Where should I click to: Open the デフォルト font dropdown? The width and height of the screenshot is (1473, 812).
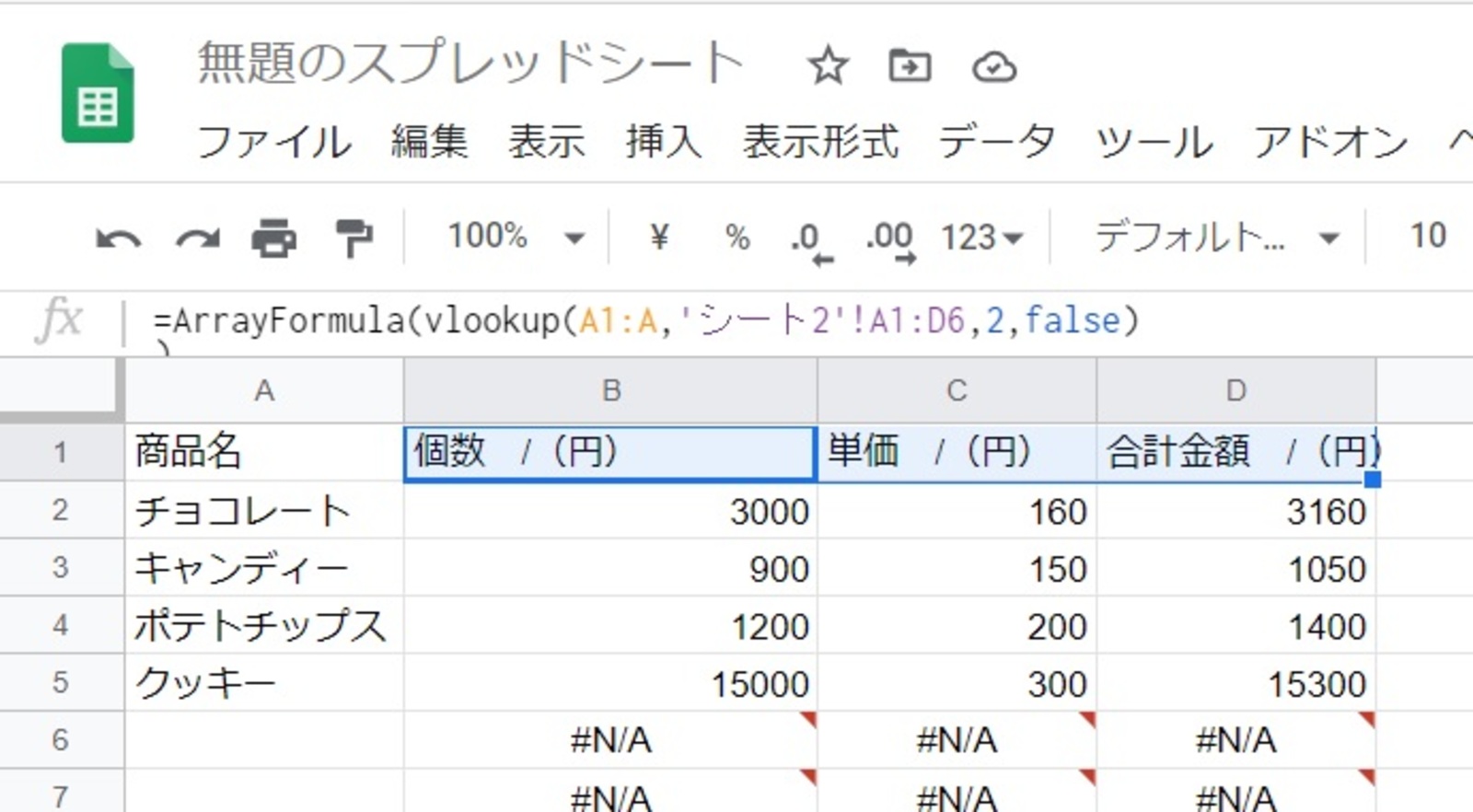click(1216, 238)
